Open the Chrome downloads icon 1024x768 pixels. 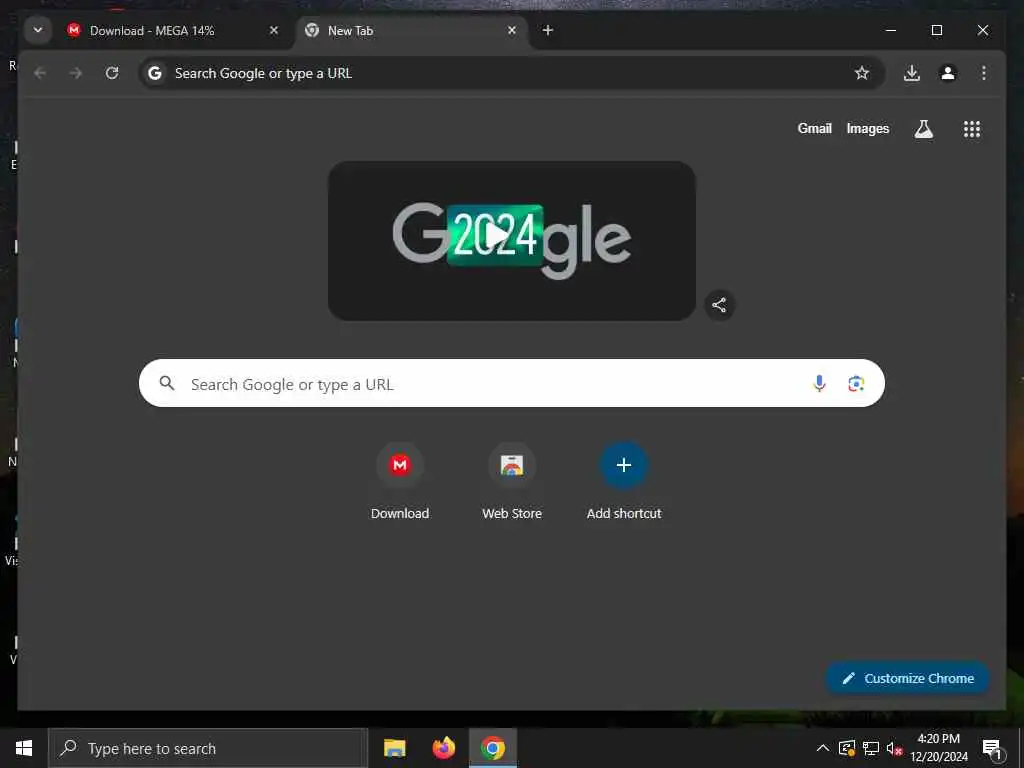tap(912, 73)
